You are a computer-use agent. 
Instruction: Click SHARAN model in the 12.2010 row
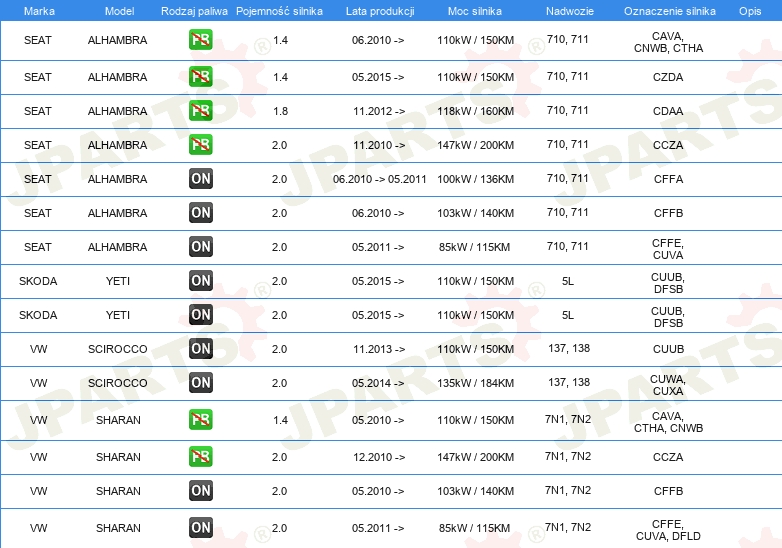click(118, 457)
